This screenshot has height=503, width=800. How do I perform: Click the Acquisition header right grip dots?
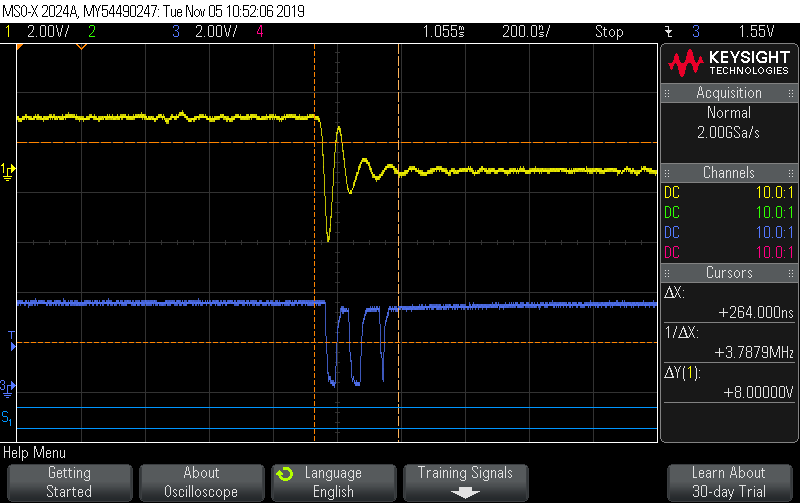pyautogui.click(x=790, y=93)
